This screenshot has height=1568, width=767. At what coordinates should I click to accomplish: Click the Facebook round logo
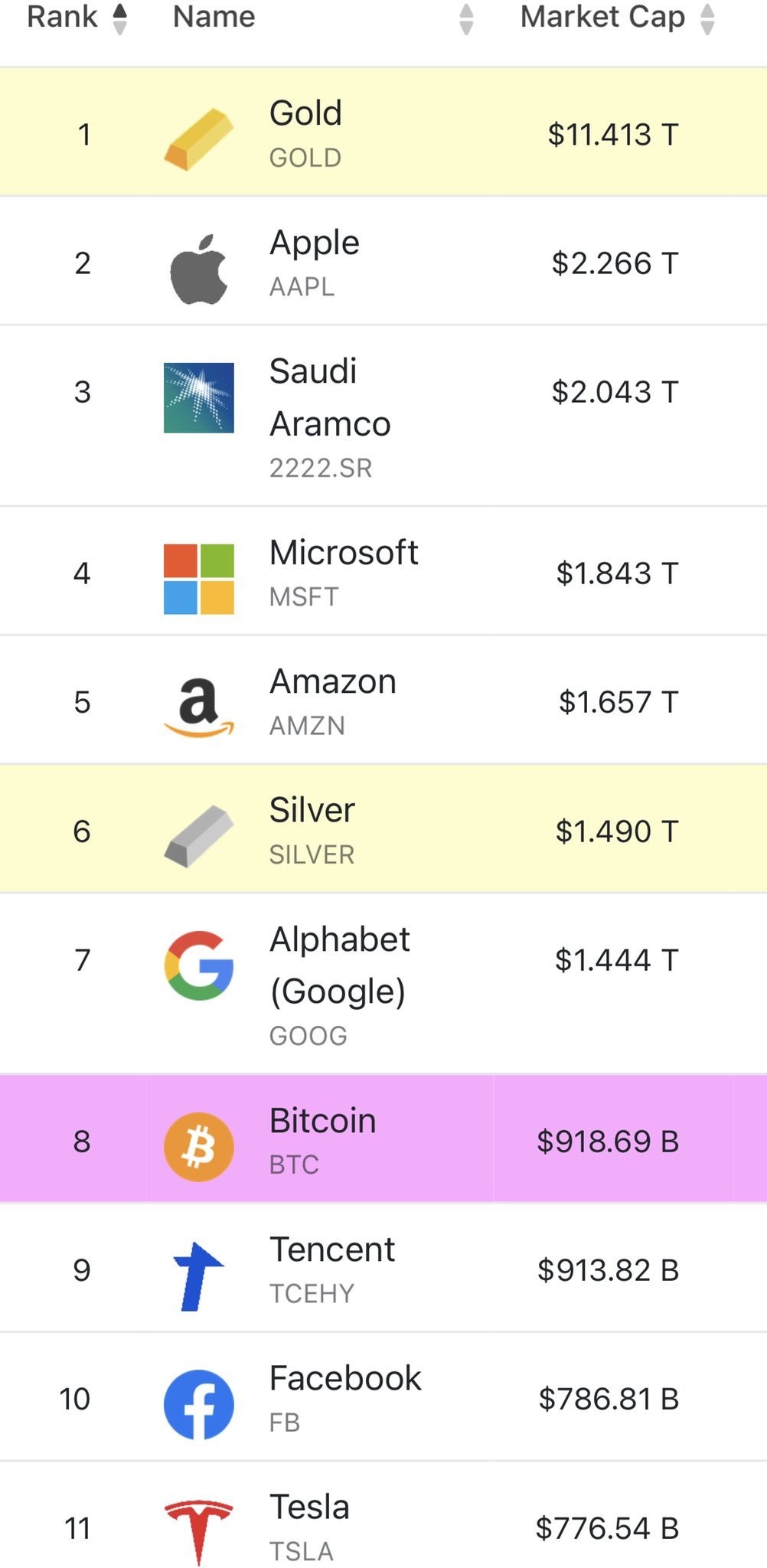(x=198, y=1404)
